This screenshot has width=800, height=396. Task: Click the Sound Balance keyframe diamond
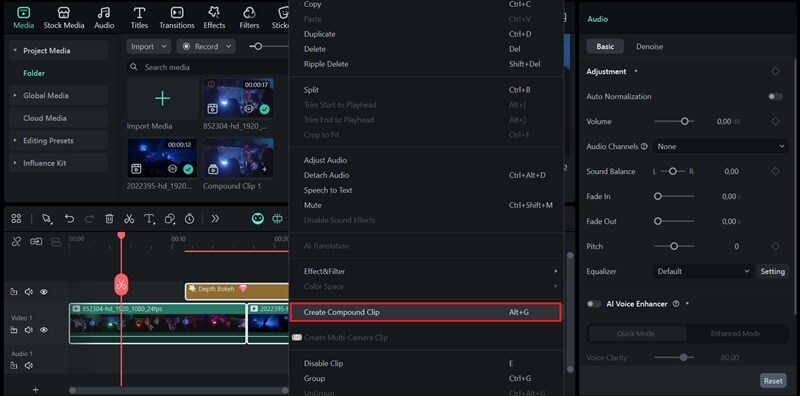775,171
